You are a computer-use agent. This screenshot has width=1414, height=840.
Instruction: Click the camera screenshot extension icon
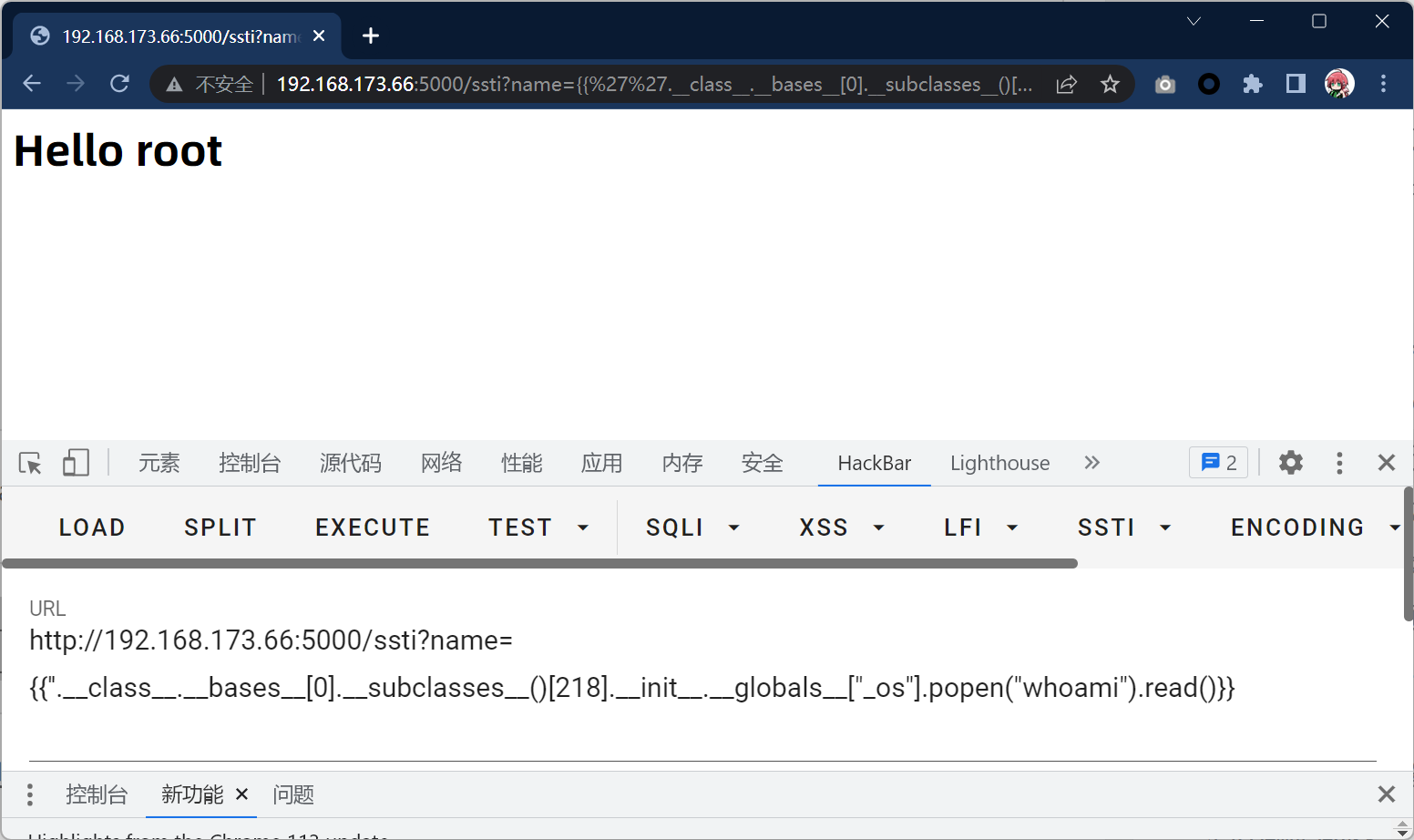click(x=1164, y=85)
